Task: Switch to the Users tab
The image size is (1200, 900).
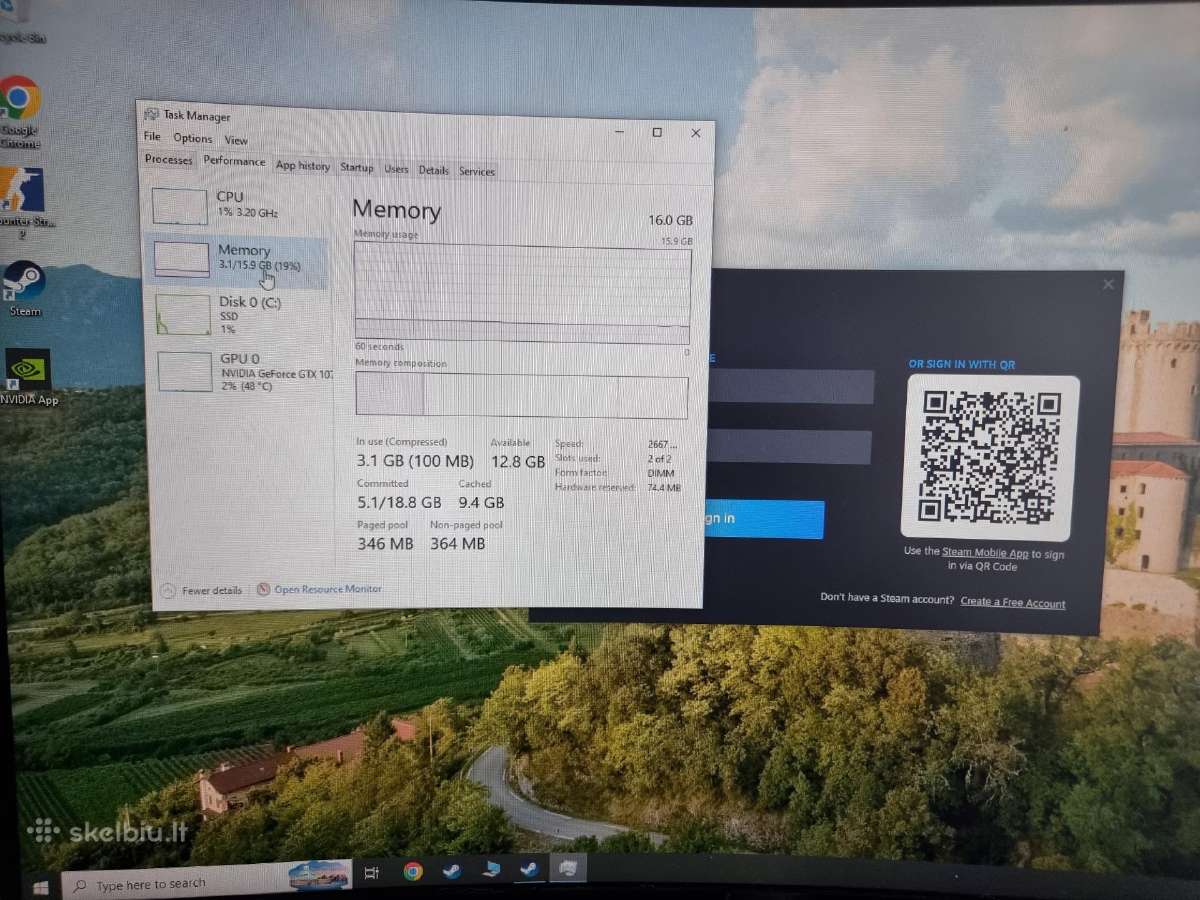Action: coord(397,169)
